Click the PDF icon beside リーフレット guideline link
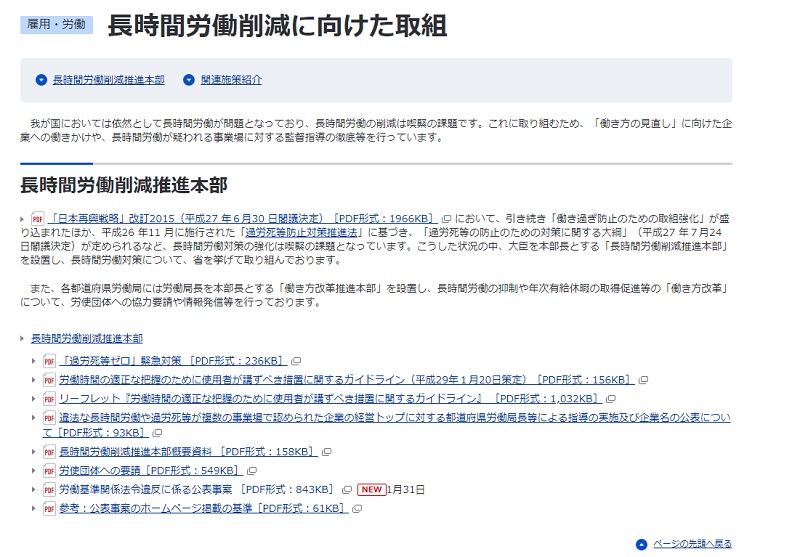The height and width of the screenshot is (557, 800). point(49,398)
